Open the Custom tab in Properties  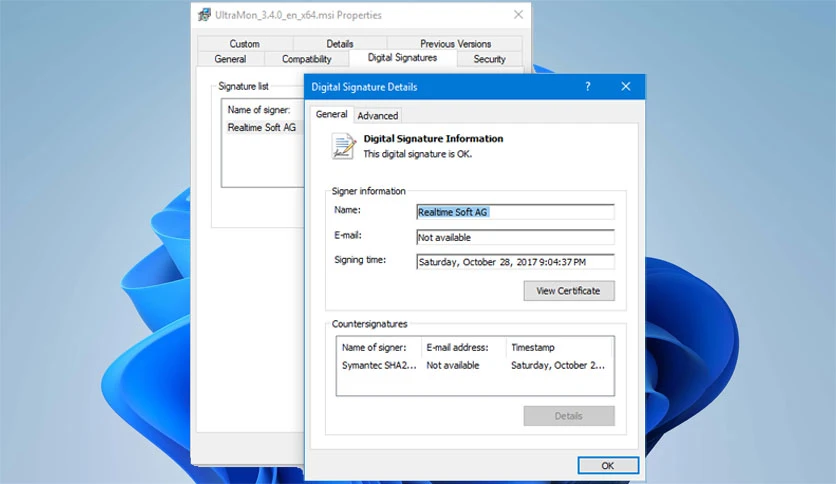(245, 44)
